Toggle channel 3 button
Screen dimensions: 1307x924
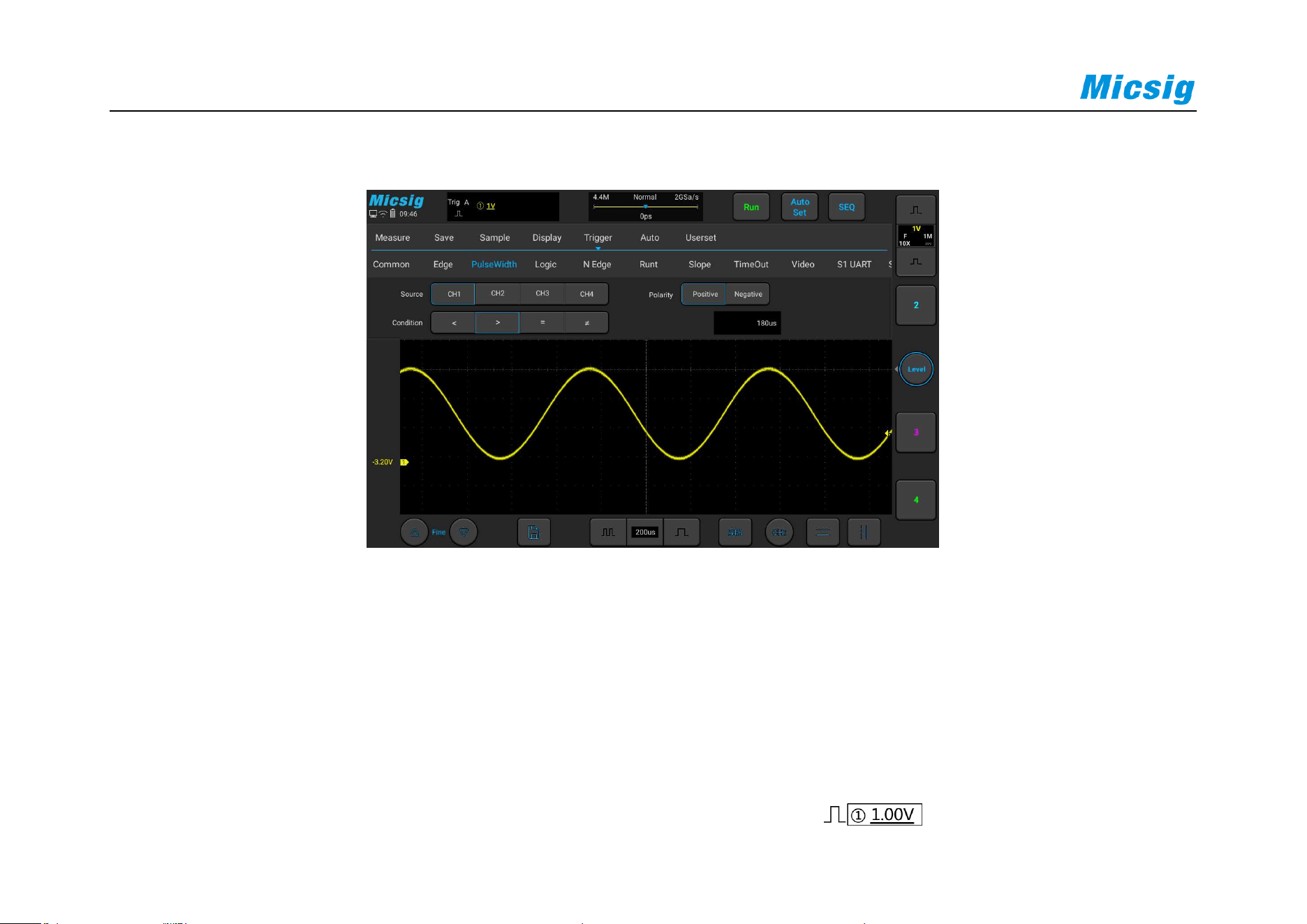916,433
